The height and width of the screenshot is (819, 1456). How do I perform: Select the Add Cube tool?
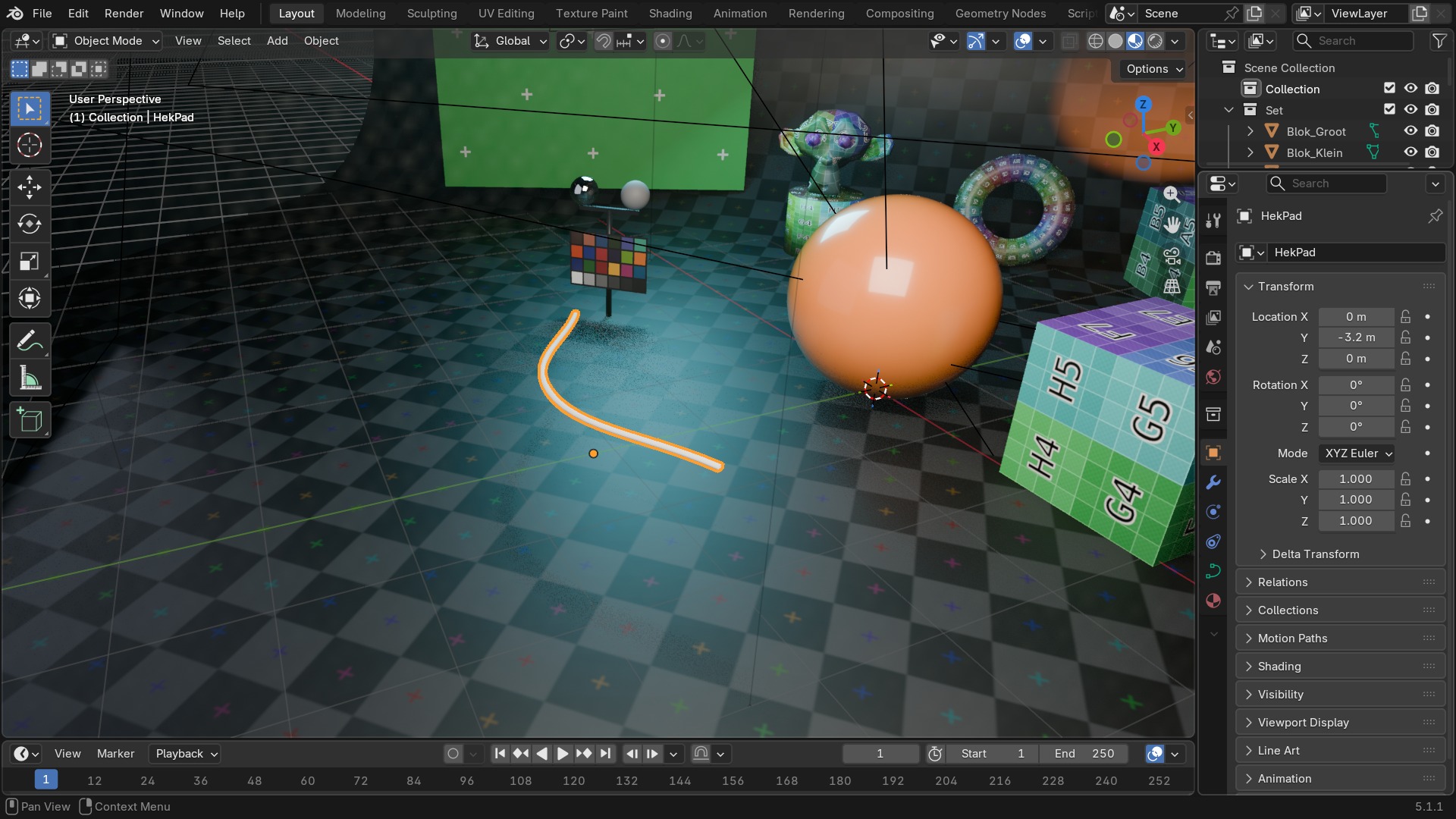[30, 420]
